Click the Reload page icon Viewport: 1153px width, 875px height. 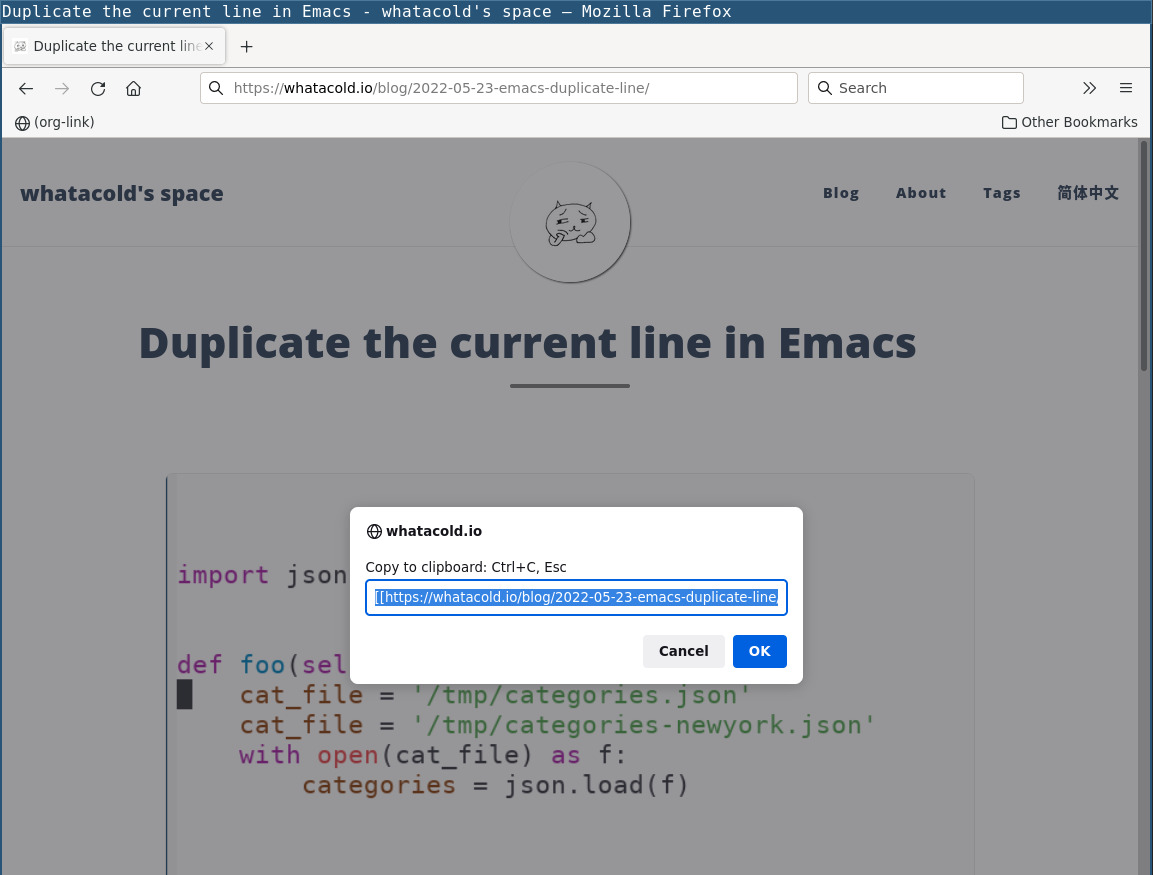(x=98, y=88)
